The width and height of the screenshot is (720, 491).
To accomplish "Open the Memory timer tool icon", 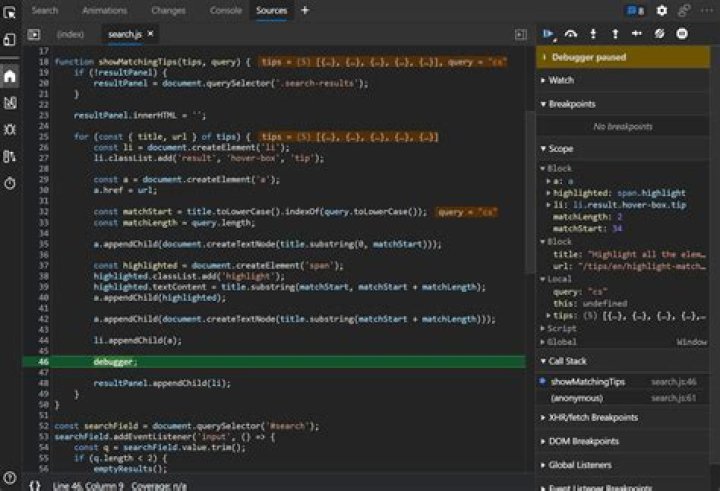I will 10,183.
